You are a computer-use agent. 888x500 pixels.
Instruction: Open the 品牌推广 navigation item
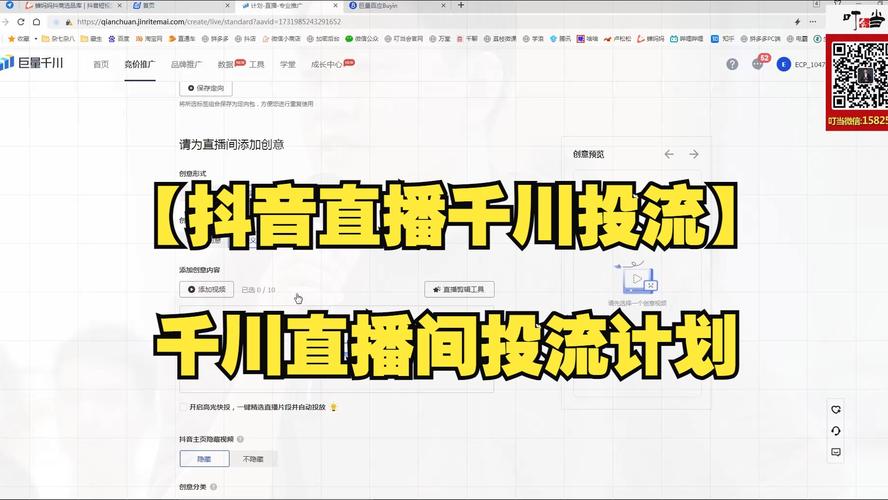[186, 64]
